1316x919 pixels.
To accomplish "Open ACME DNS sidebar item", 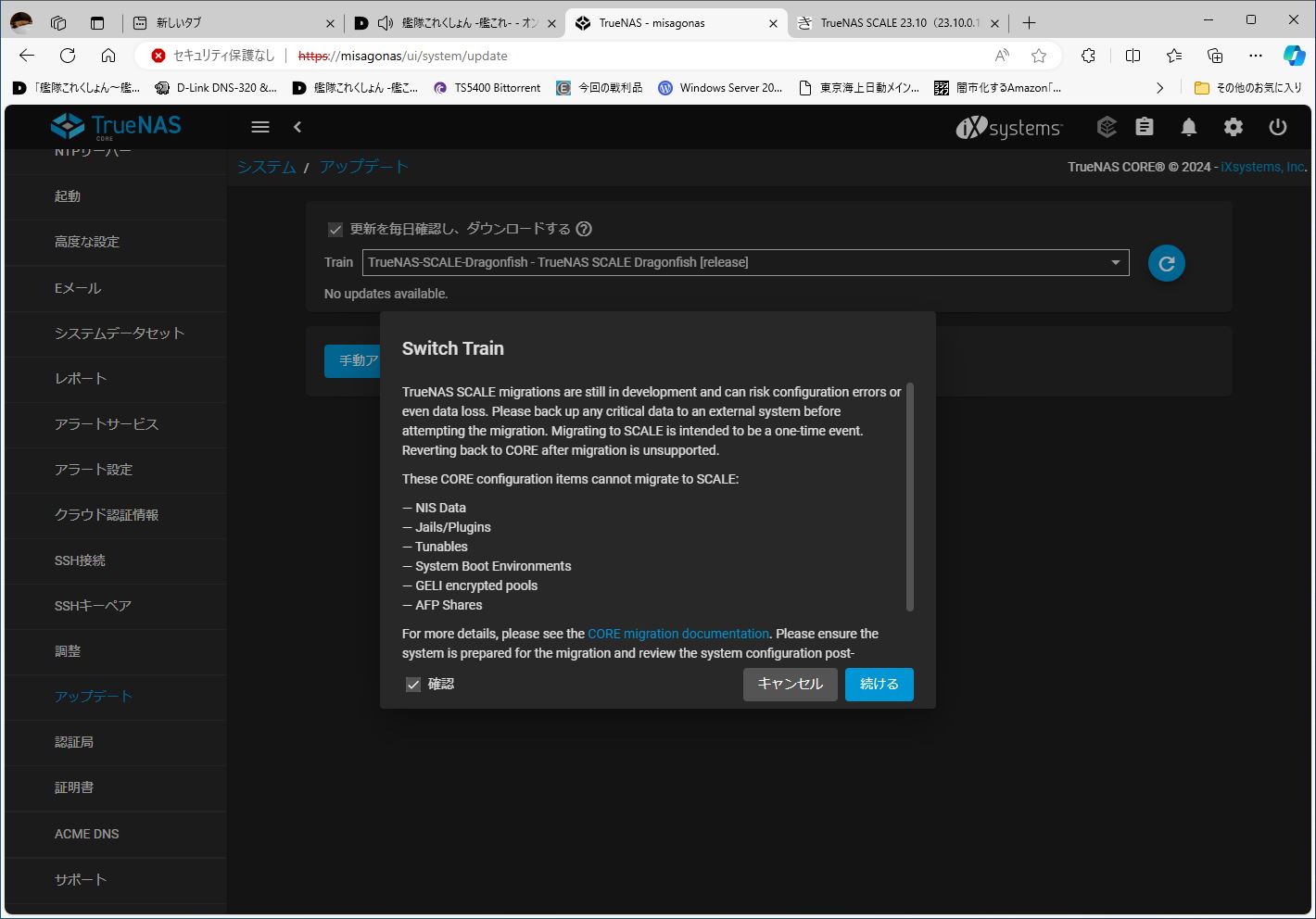I will coord(116,834).
